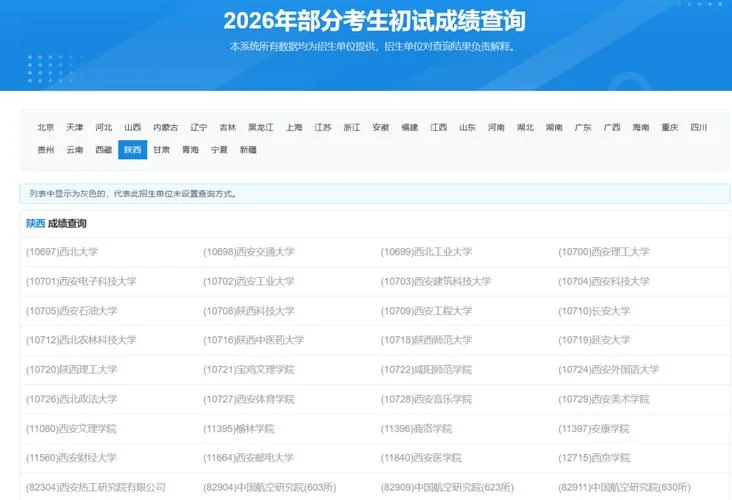732x500 pixels.
Task: Open the 浙江 province tab
Action: tap(352, 127)
